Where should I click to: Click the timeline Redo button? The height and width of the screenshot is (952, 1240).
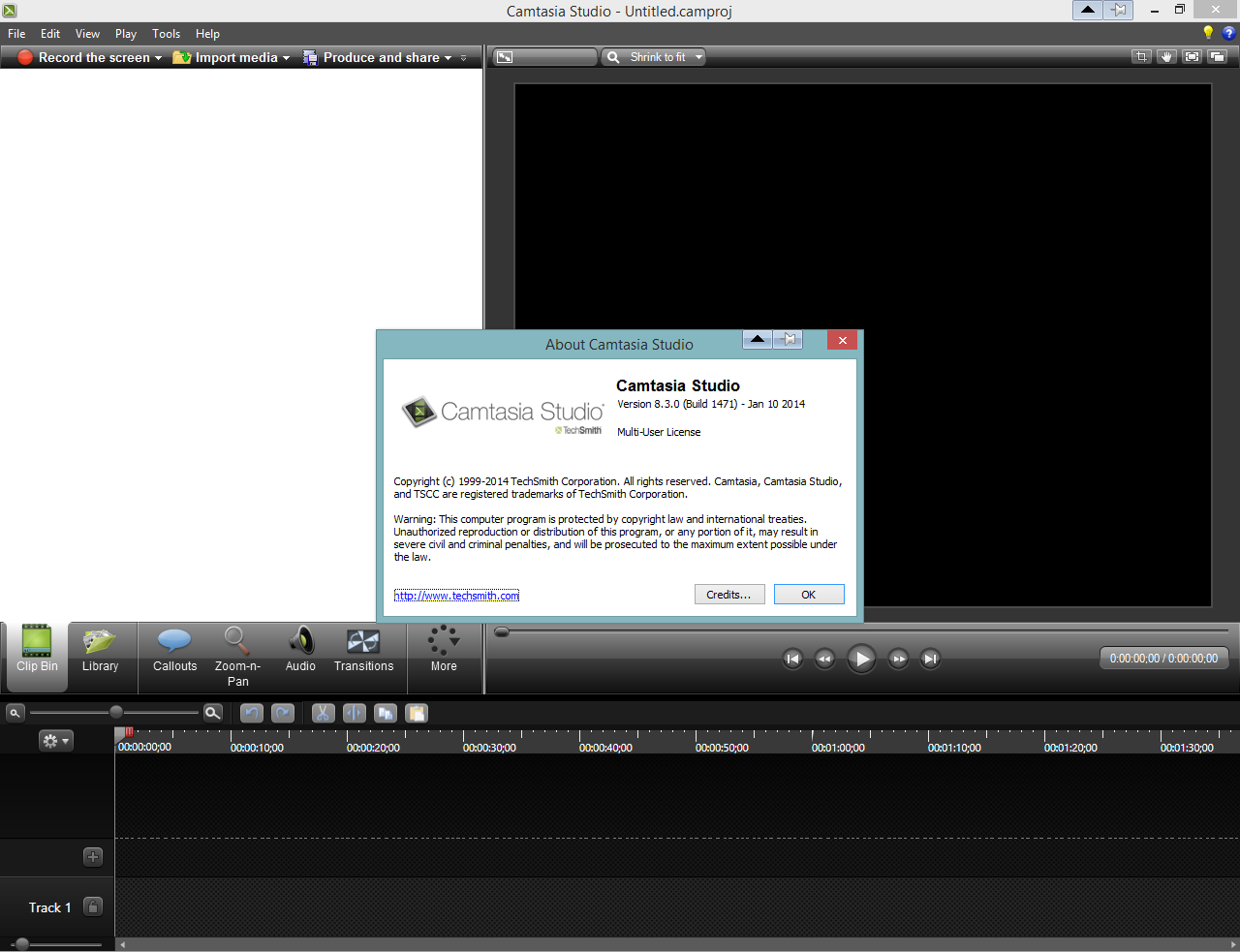283,713
